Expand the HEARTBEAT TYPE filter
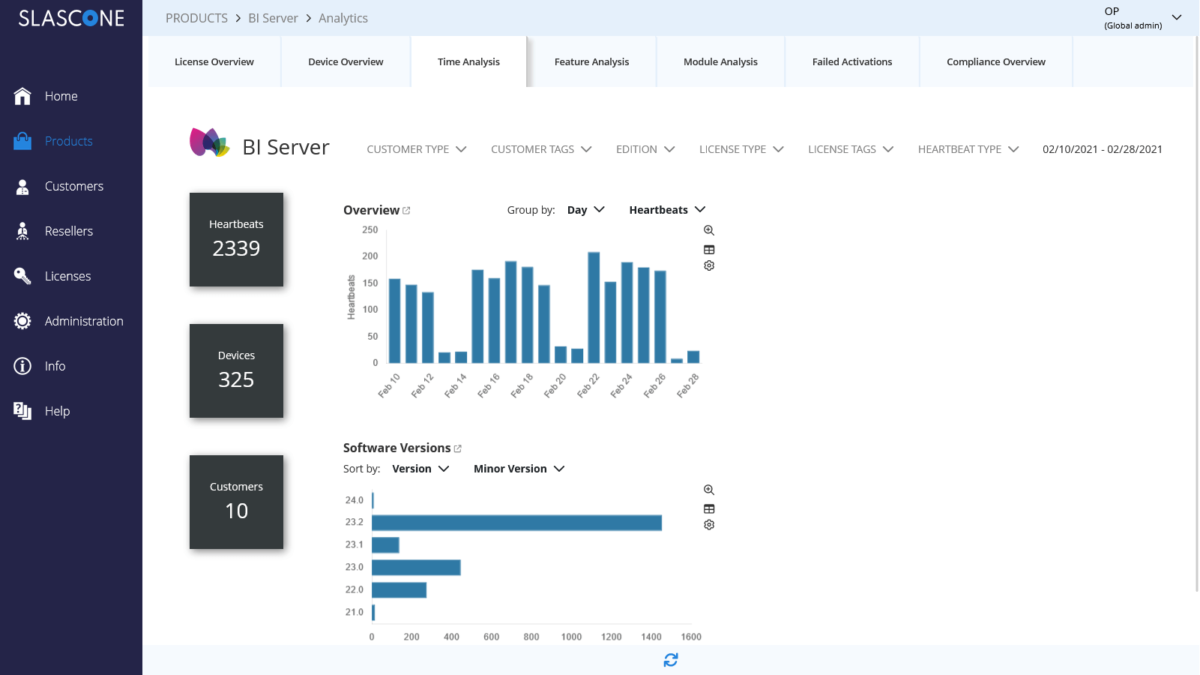Image resolution: width=1200 pixels, height=675 pixels. point(967,148)
